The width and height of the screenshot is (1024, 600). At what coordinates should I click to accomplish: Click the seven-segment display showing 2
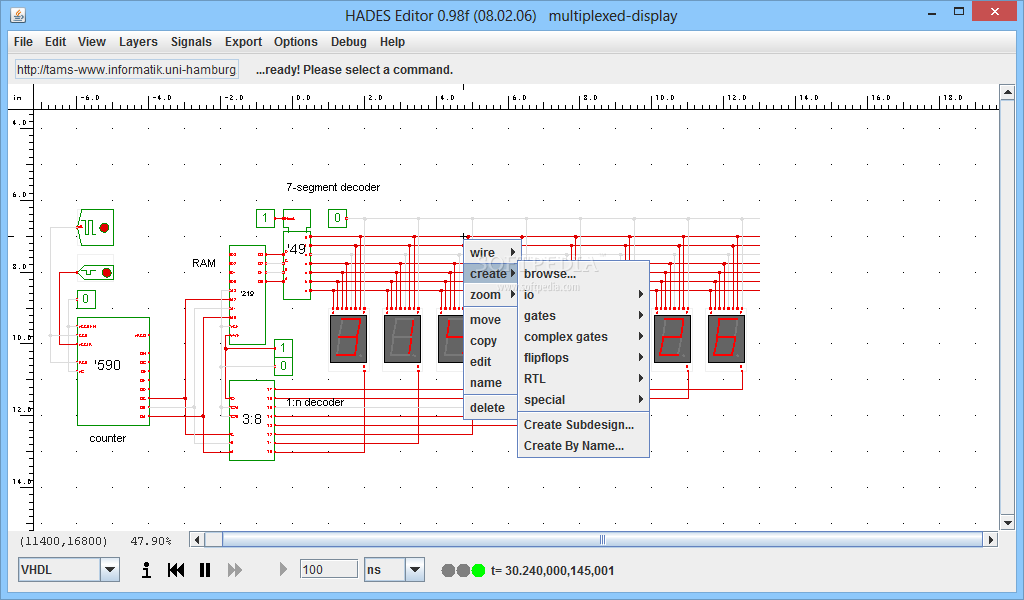tap(672, 339)
